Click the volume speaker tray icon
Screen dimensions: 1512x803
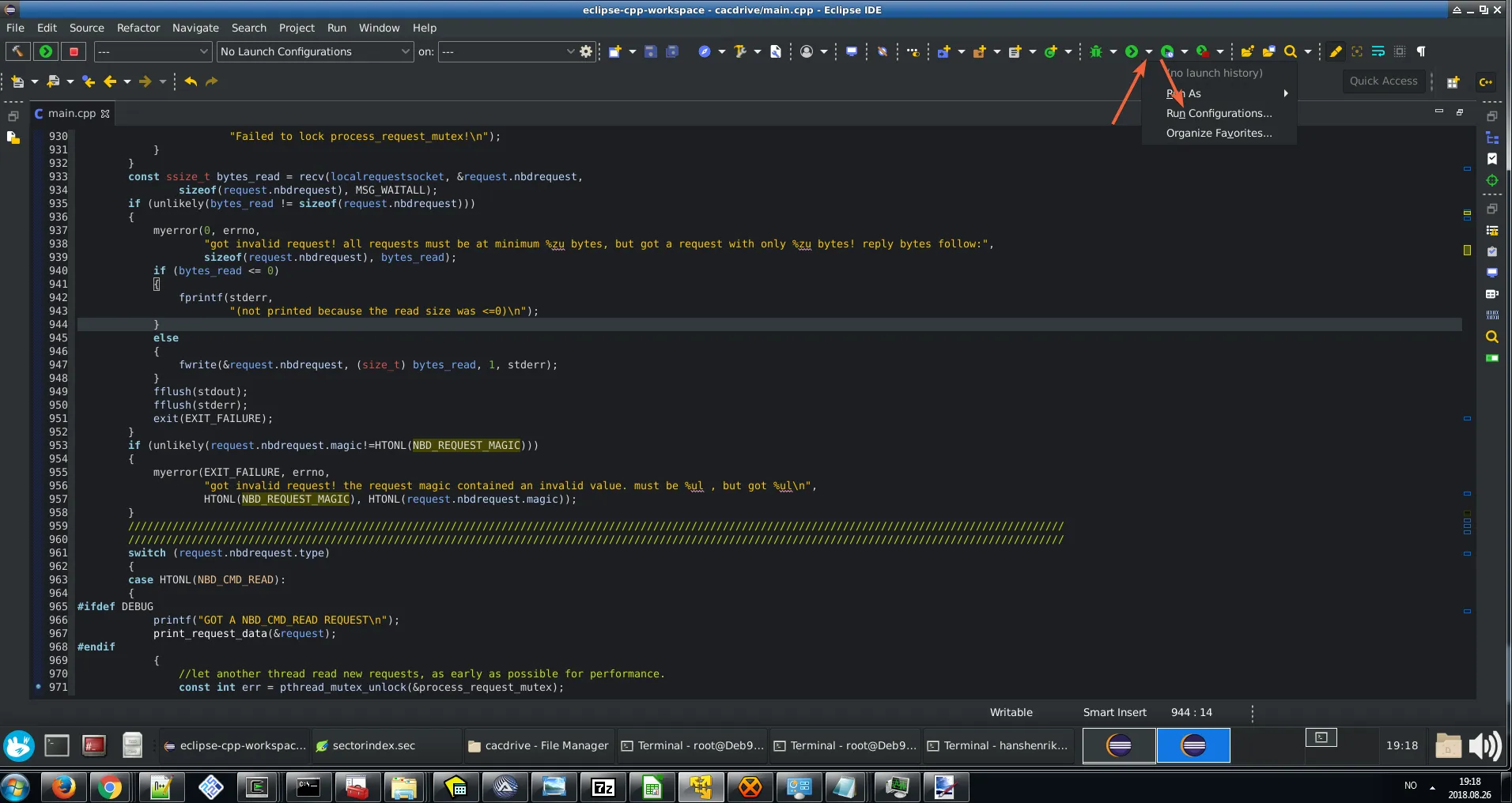click(1484, 745)
